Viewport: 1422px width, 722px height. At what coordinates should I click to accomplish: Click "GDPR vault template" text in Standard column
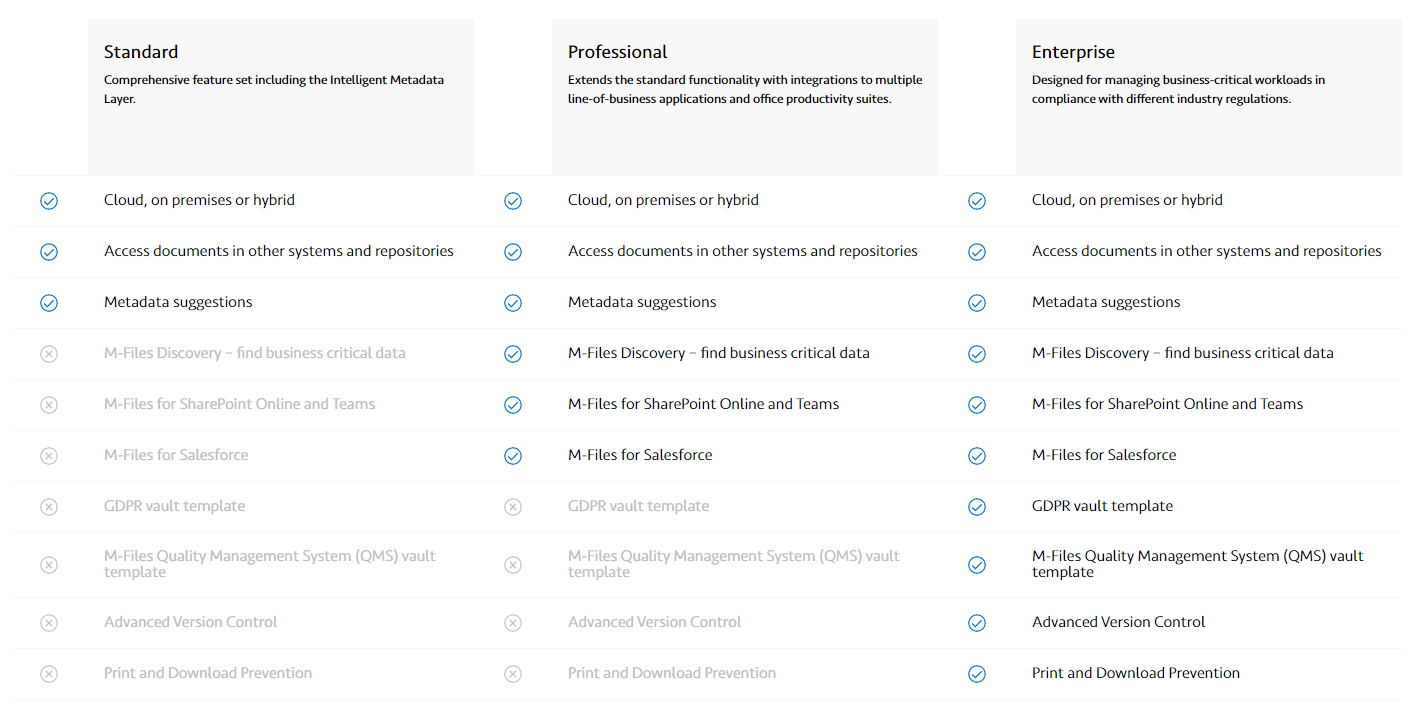coord(174,506)
